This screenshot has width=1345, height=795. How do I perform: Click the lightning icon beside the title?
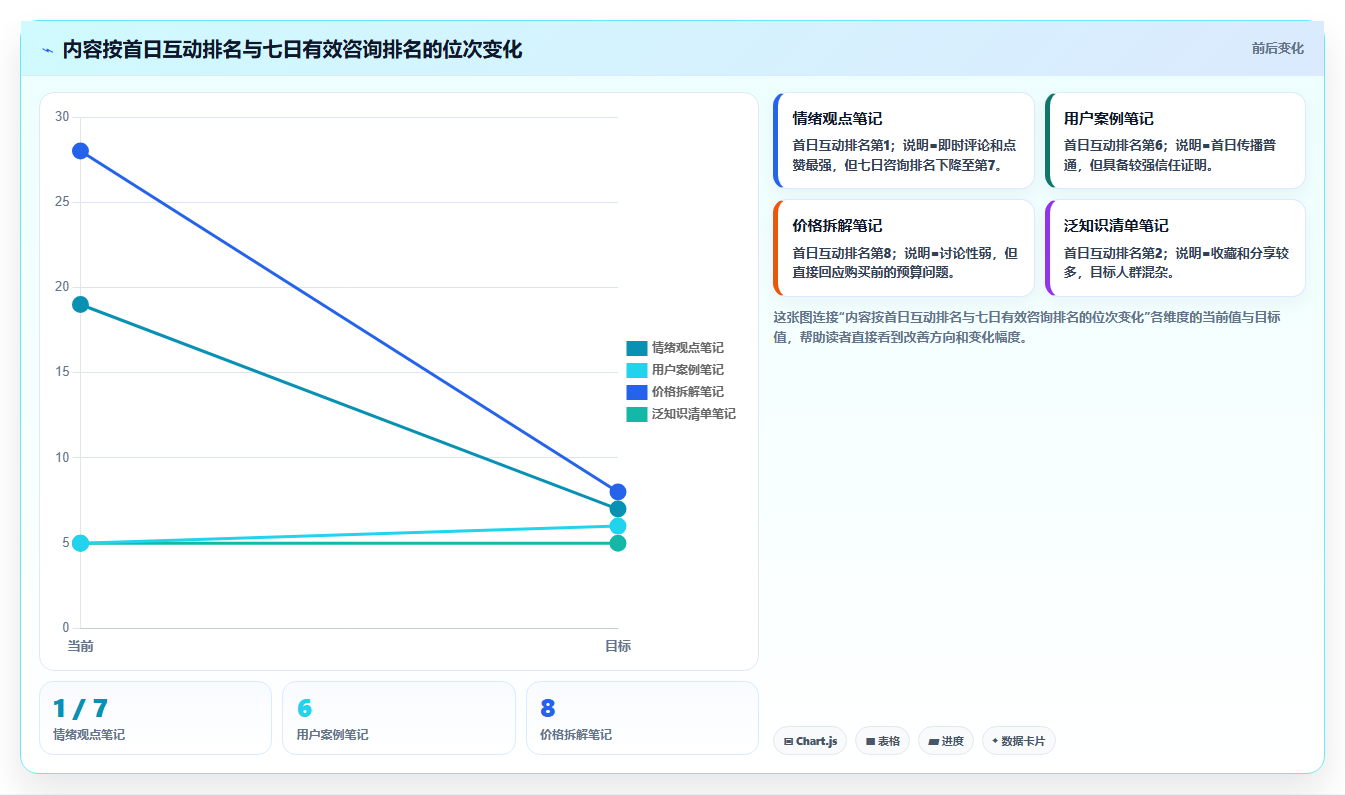click(48, 50)
